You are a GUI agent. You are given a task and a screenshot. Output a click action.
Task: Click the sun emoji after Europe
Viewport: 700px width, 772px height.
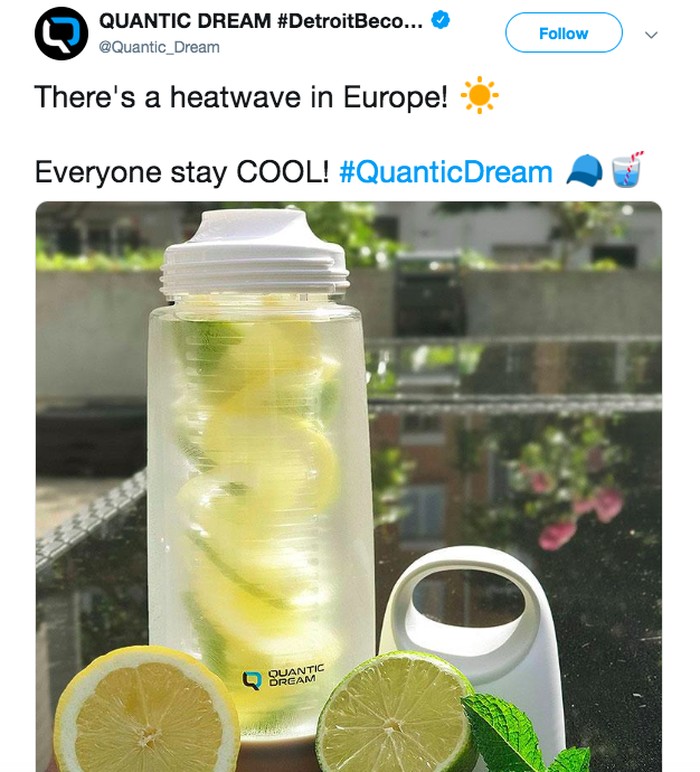click(x=479, y=97)
